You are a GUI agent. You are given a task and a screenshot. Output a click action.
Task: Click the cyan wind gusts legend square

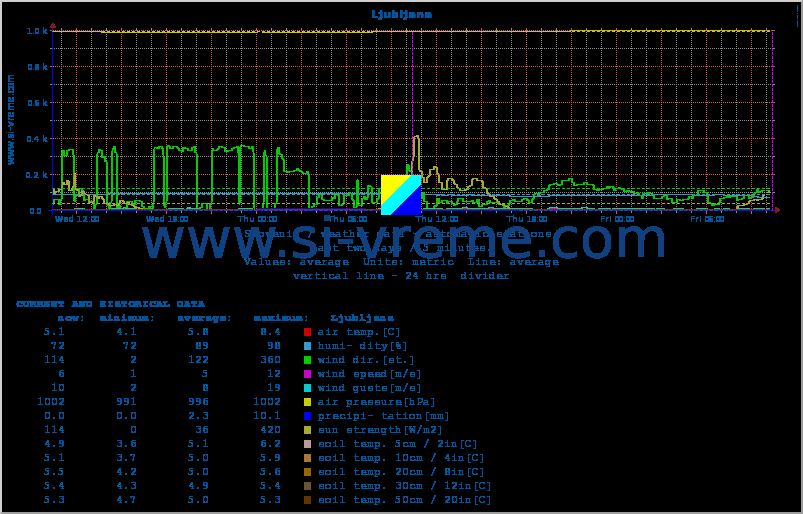click(308, 388)
